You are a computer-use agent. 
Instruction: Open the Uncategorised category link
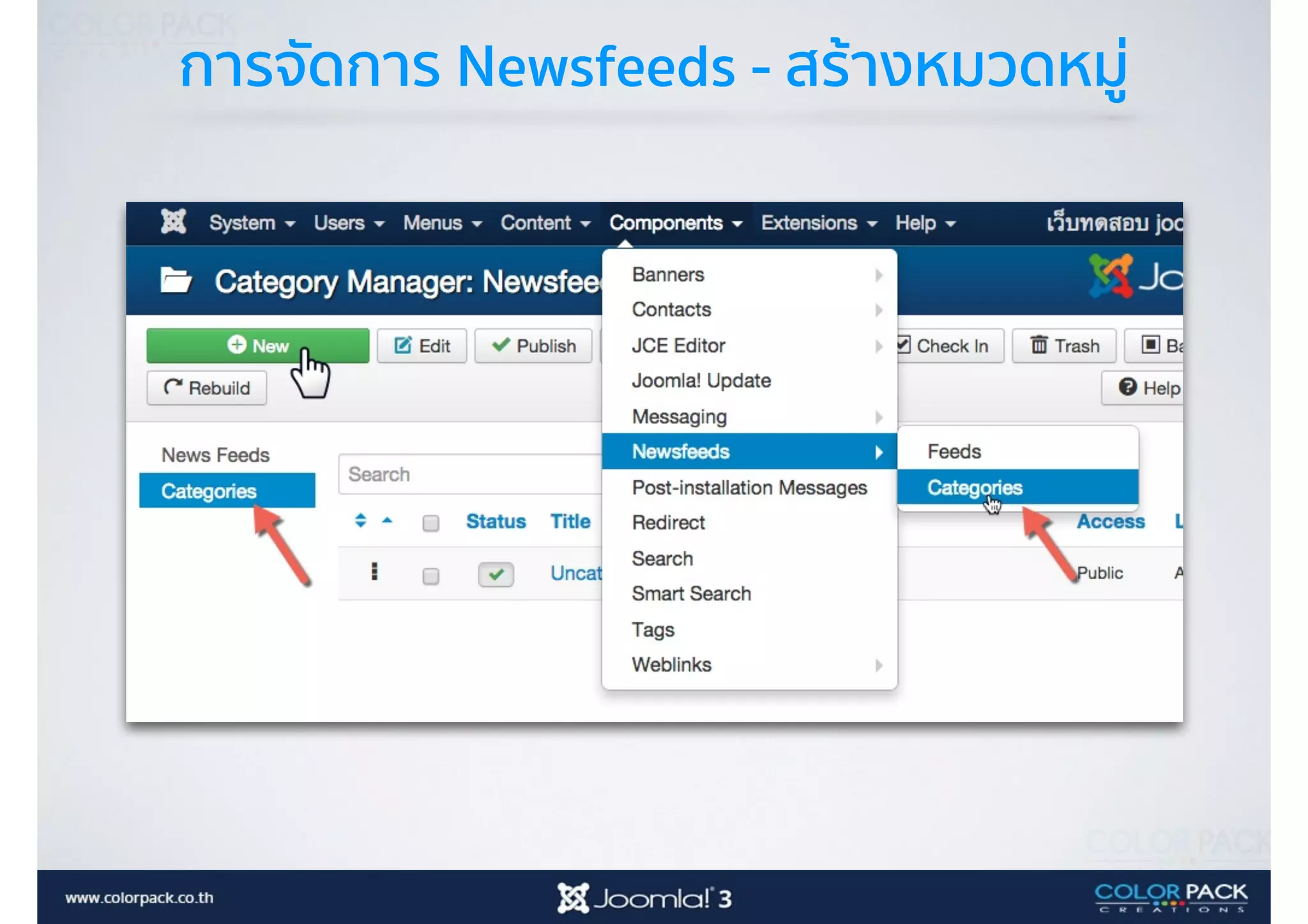pos(576,573)
